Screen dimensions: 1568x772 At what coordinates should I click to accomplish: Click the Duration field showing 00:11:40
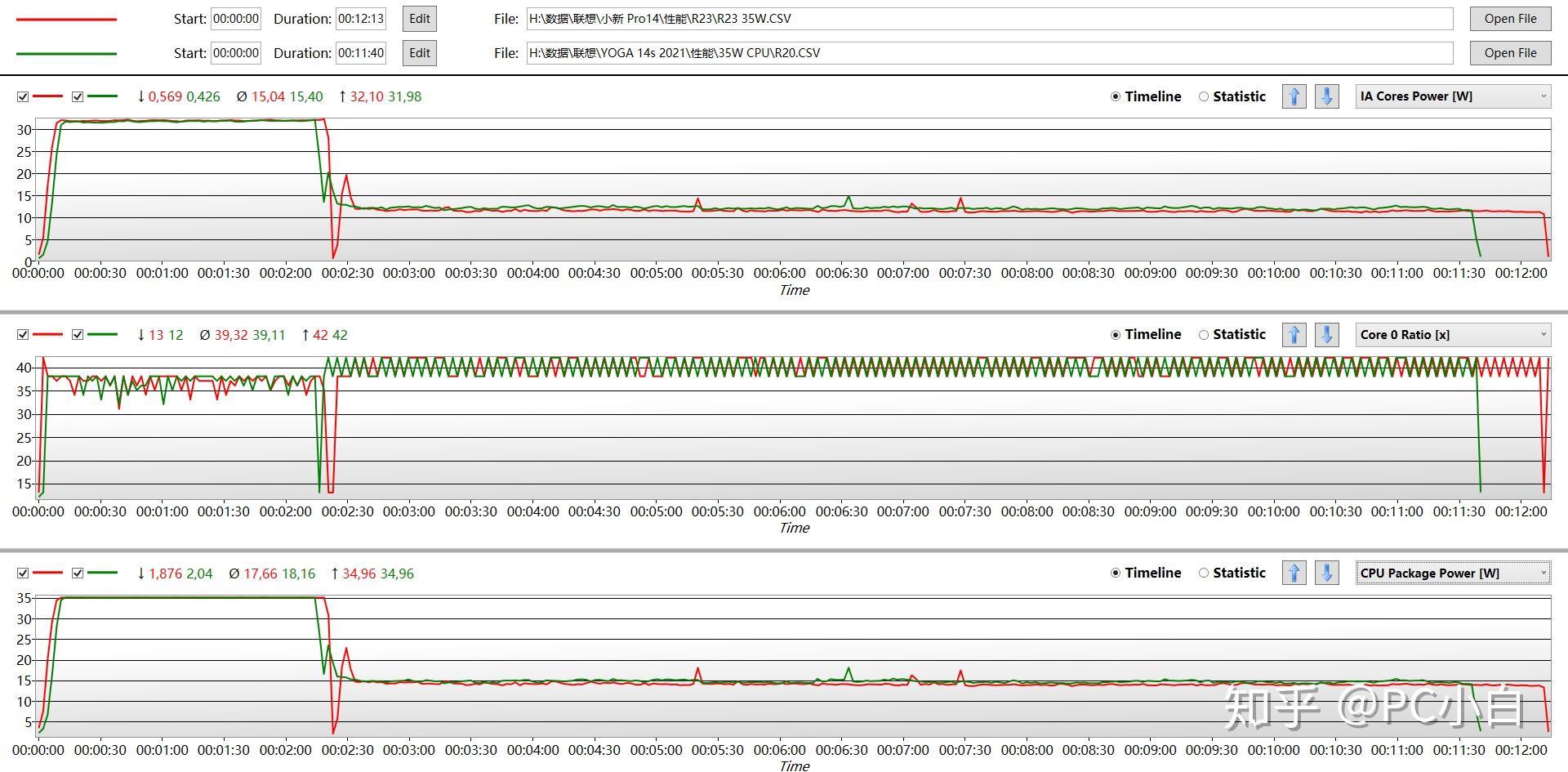click(361, 53)
